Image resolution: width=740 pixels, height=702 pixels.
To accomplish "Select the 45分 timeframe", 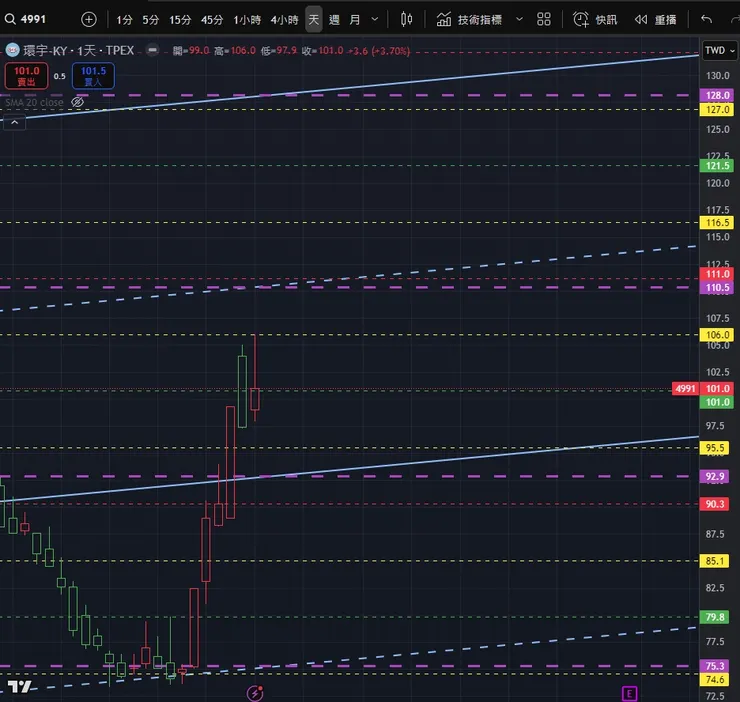I will click(x=212, y=20).
